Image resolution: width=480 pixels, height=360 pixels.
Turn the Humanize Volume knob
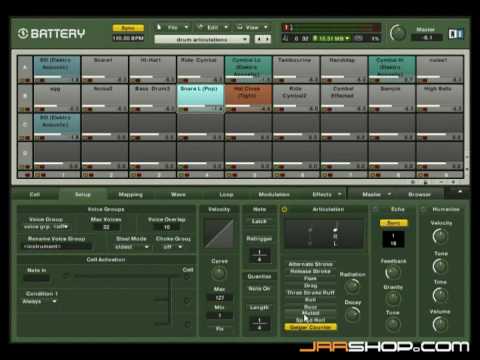pos(440,324)
